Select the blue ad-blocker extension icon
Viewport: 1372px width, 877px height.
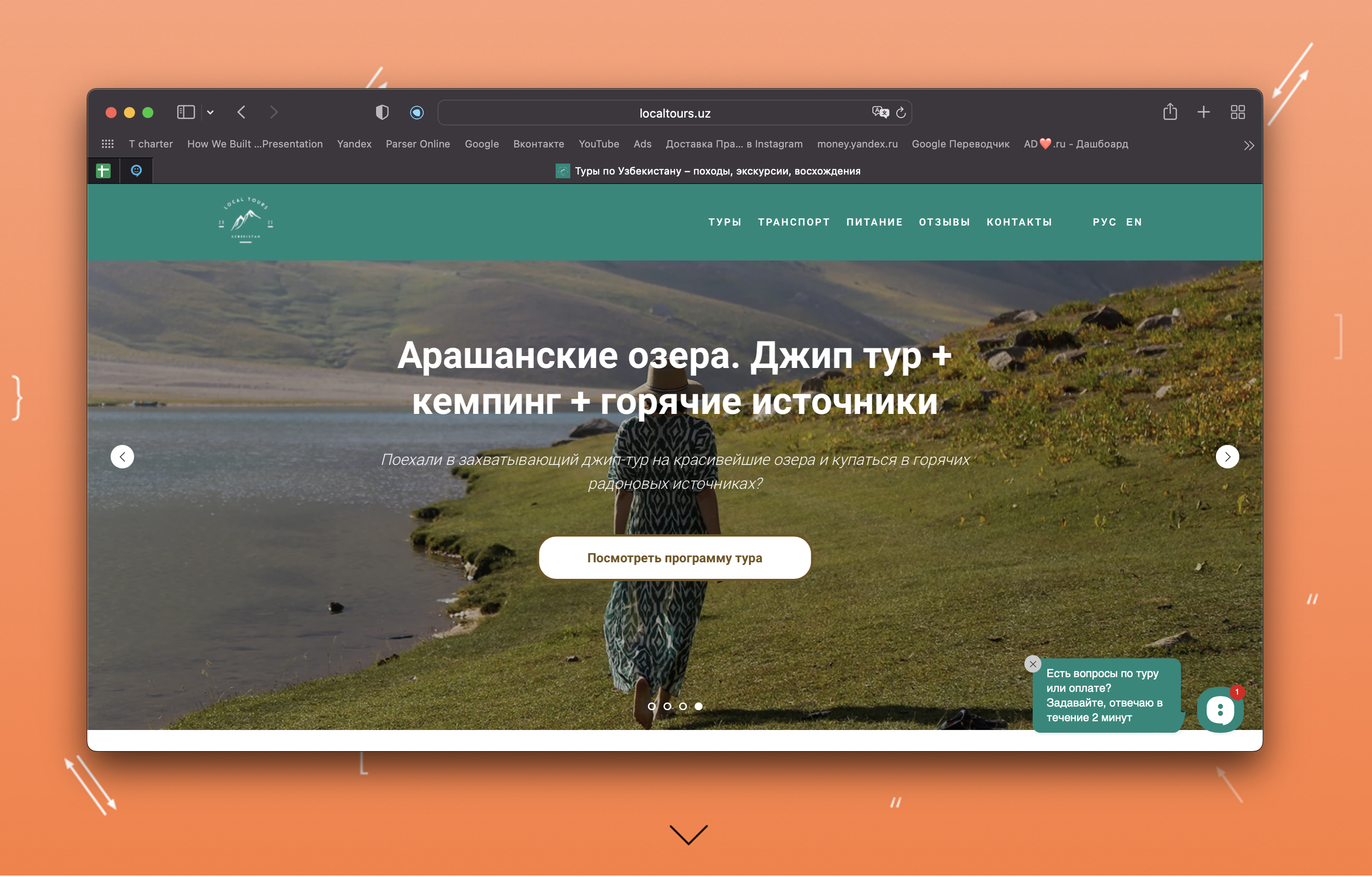pos(416,113)
